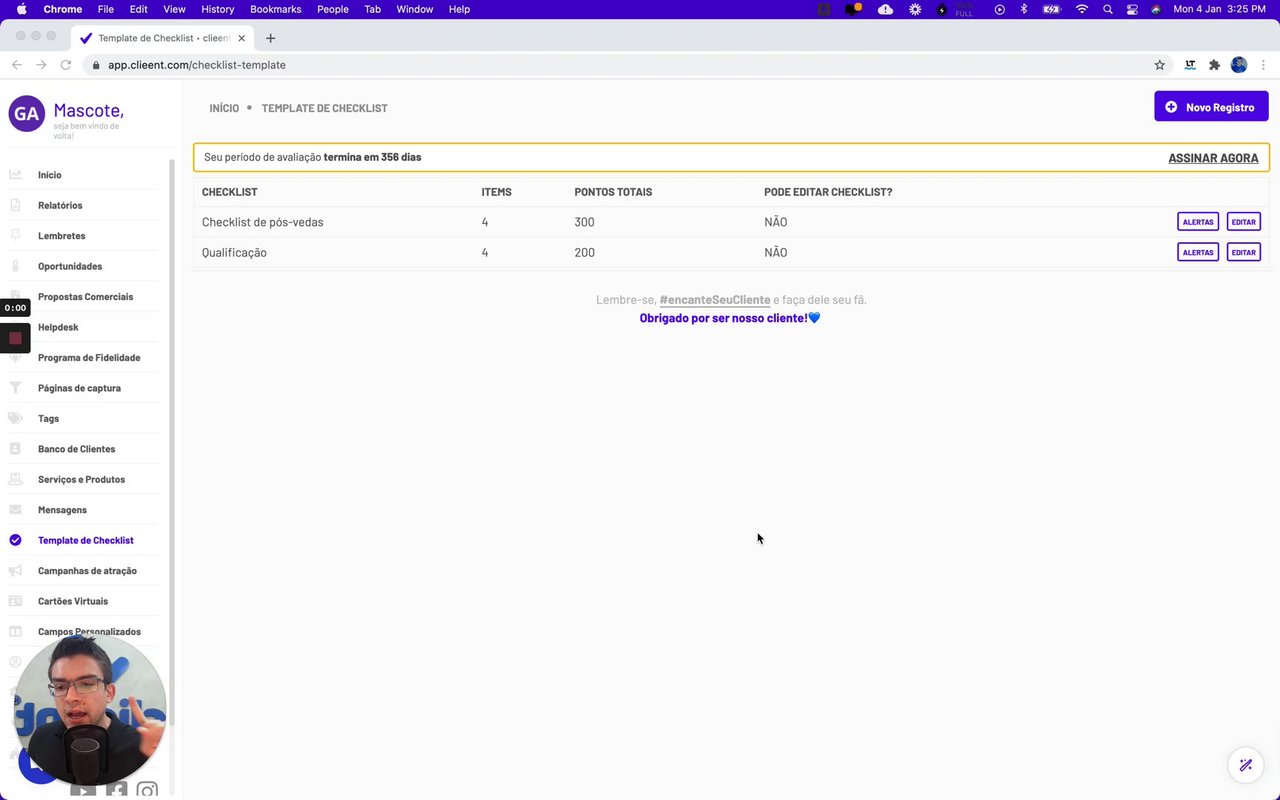Viewport: 1280px width, 800px height.
Task: Open the Window menu in the menu bar
Action: point(415,9)
